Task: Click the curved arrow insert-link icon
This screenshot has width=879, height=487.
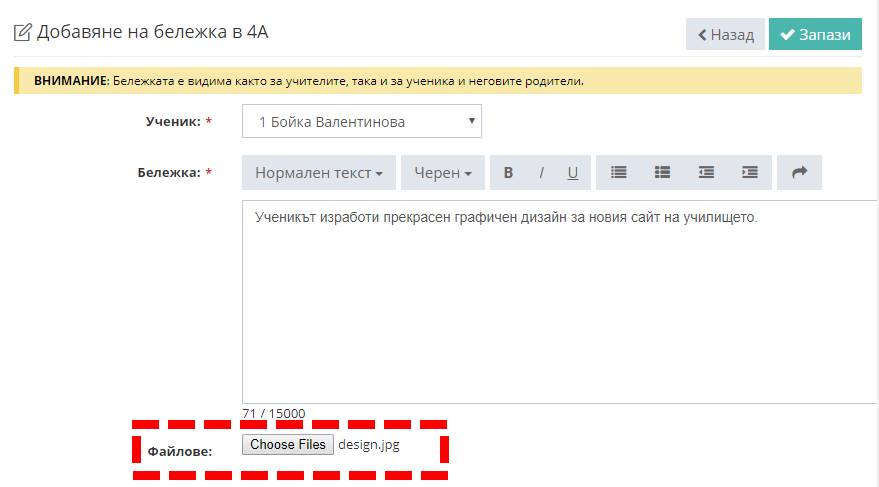Action: 799,173
